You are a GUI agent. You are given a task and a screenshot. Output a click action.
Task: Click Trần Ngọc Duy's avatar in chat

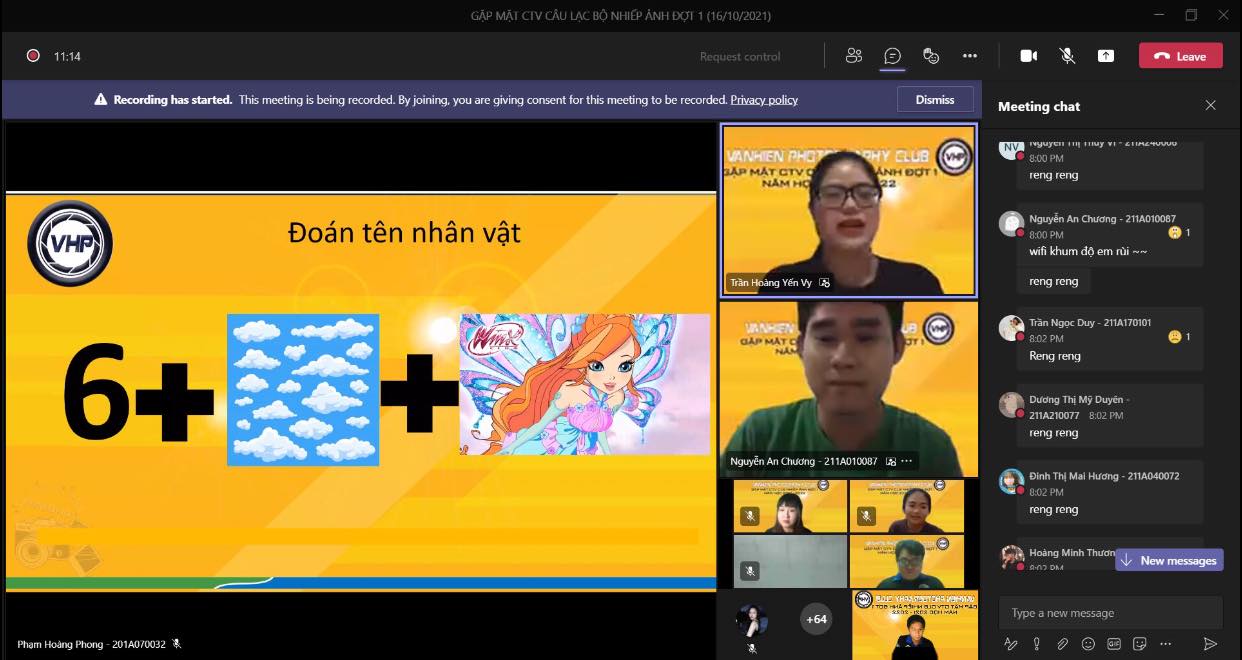[1012, 327]
